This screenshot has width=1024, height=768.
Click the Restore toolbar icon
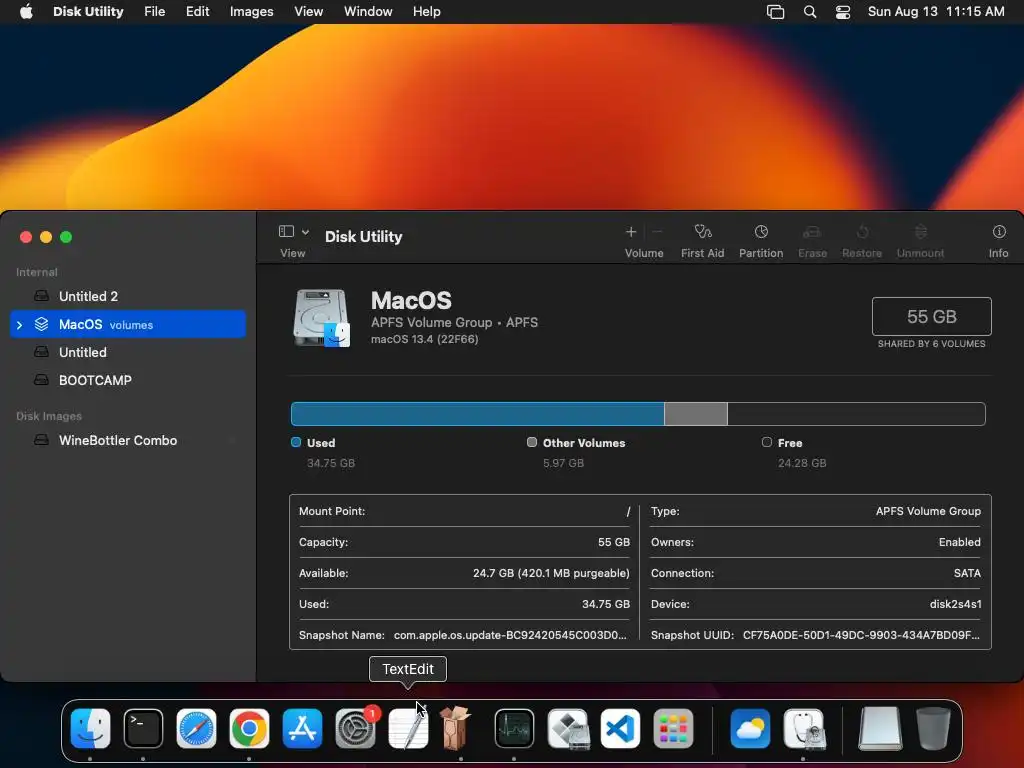[862, 232]
